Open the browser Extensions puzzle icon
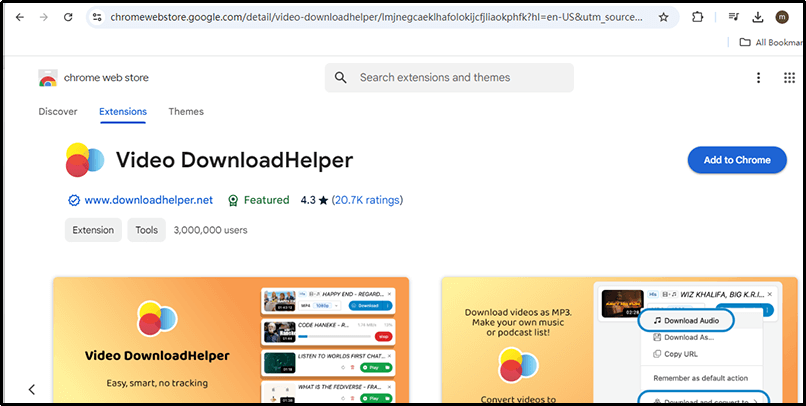This screenshot has height=406, width=806. point(698,18)
